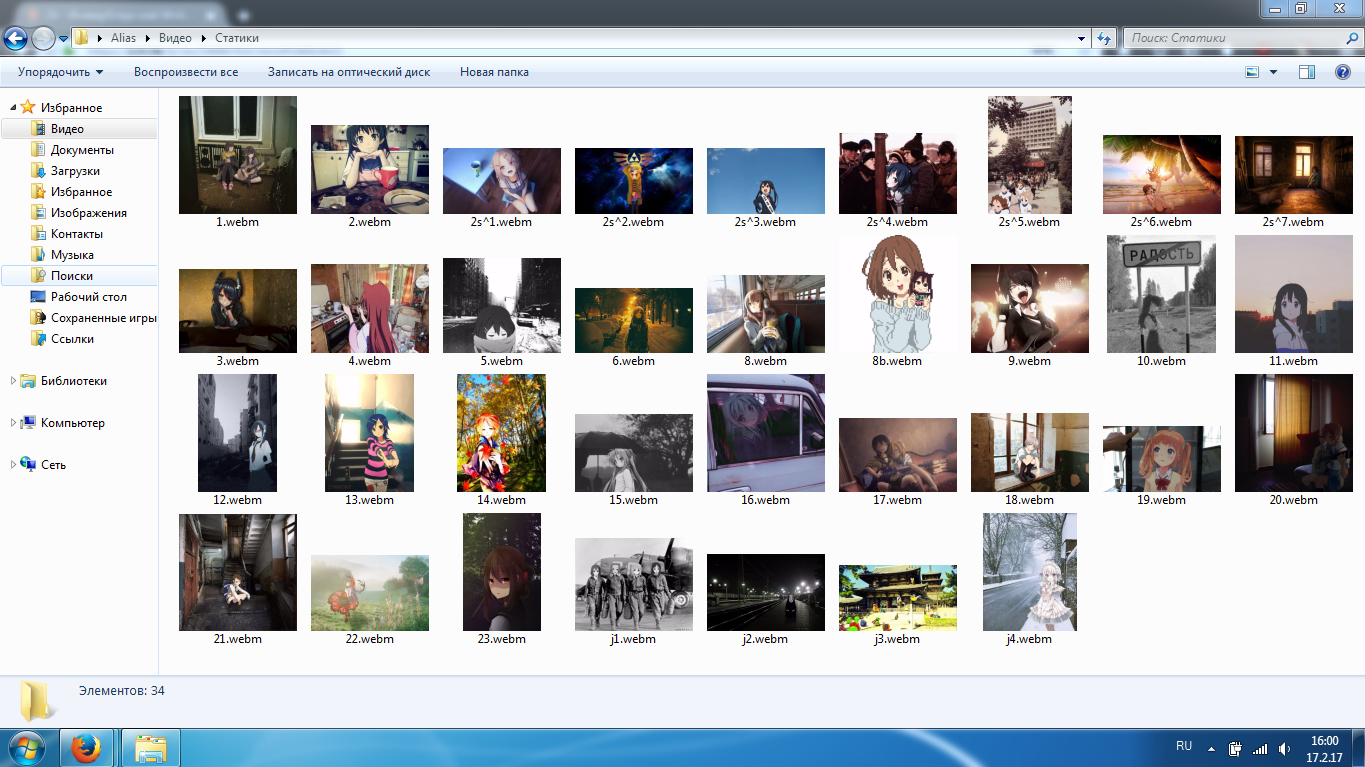The height and width of the screenshot is (767, 1365).
Task: Select the "Компьютер" sidebar item
Action: click(72, 423)
